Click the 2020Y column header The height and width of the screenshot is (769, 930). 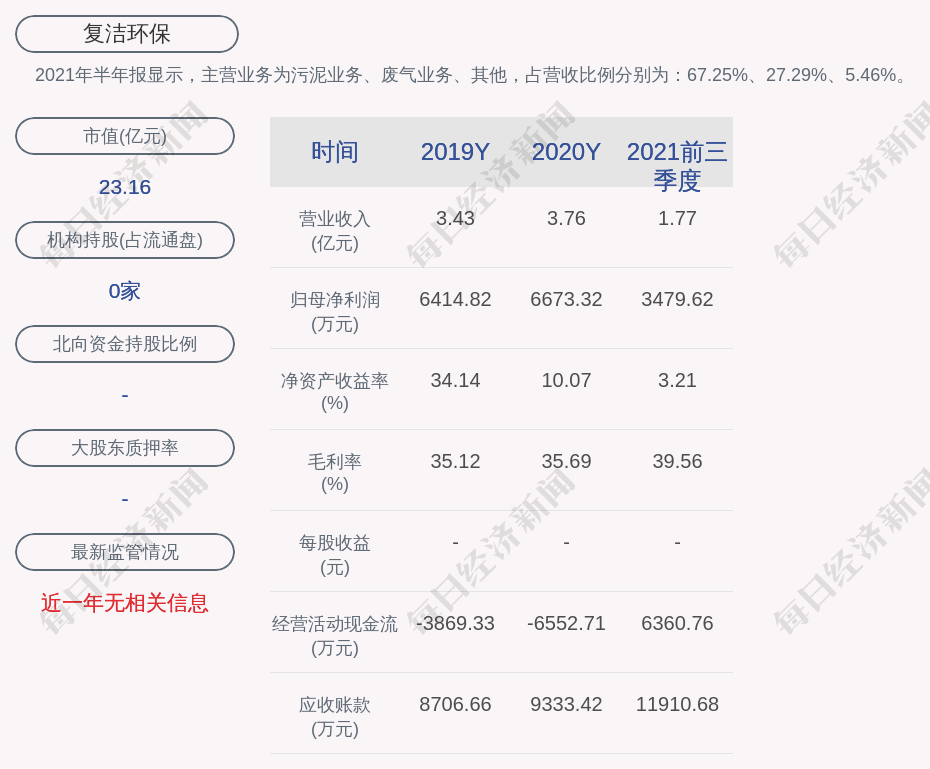[x=566, y=152]
